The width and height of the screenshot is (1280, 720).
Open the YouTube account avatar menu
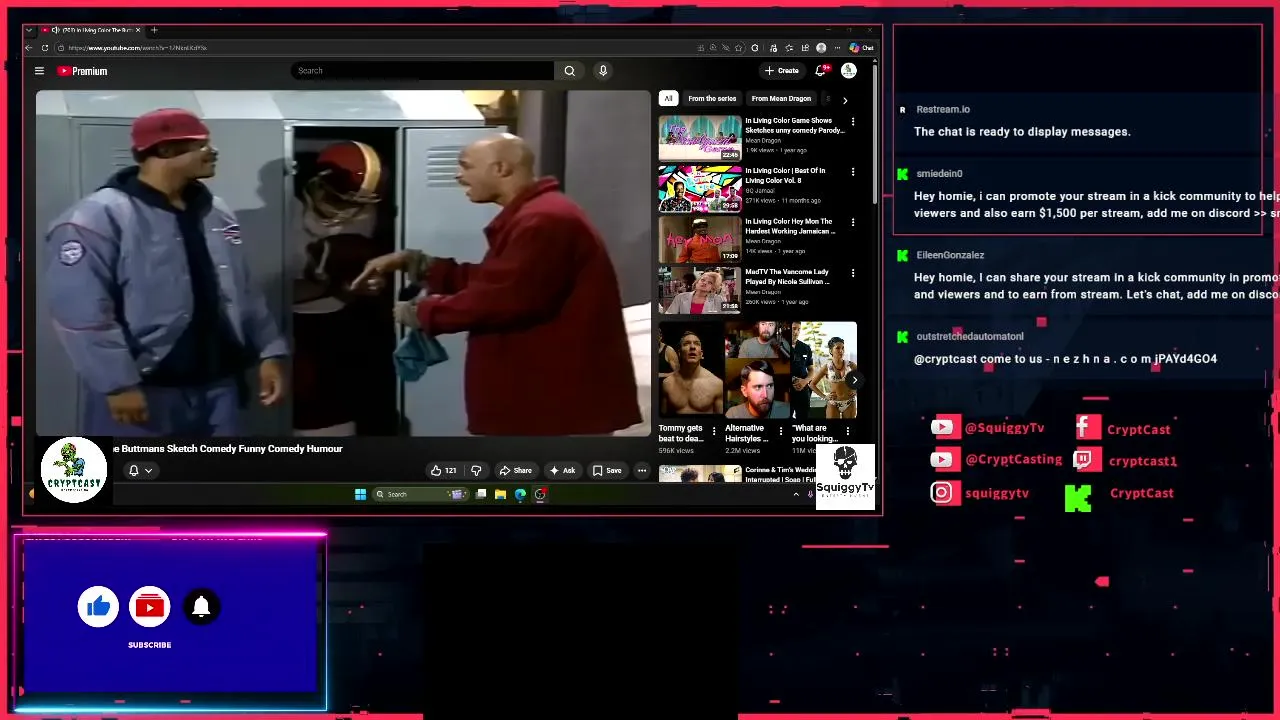[848, 70]
